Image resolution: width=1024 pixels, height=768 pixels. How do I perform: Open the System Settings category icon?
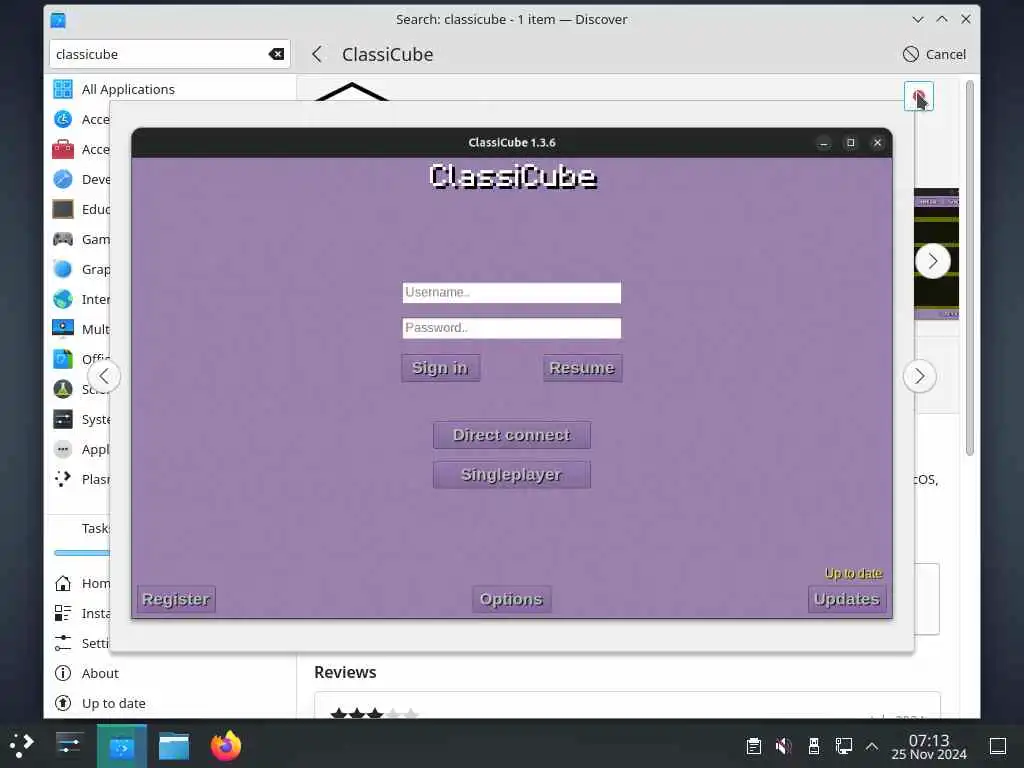pyautogui.click(x=63, y=419)
